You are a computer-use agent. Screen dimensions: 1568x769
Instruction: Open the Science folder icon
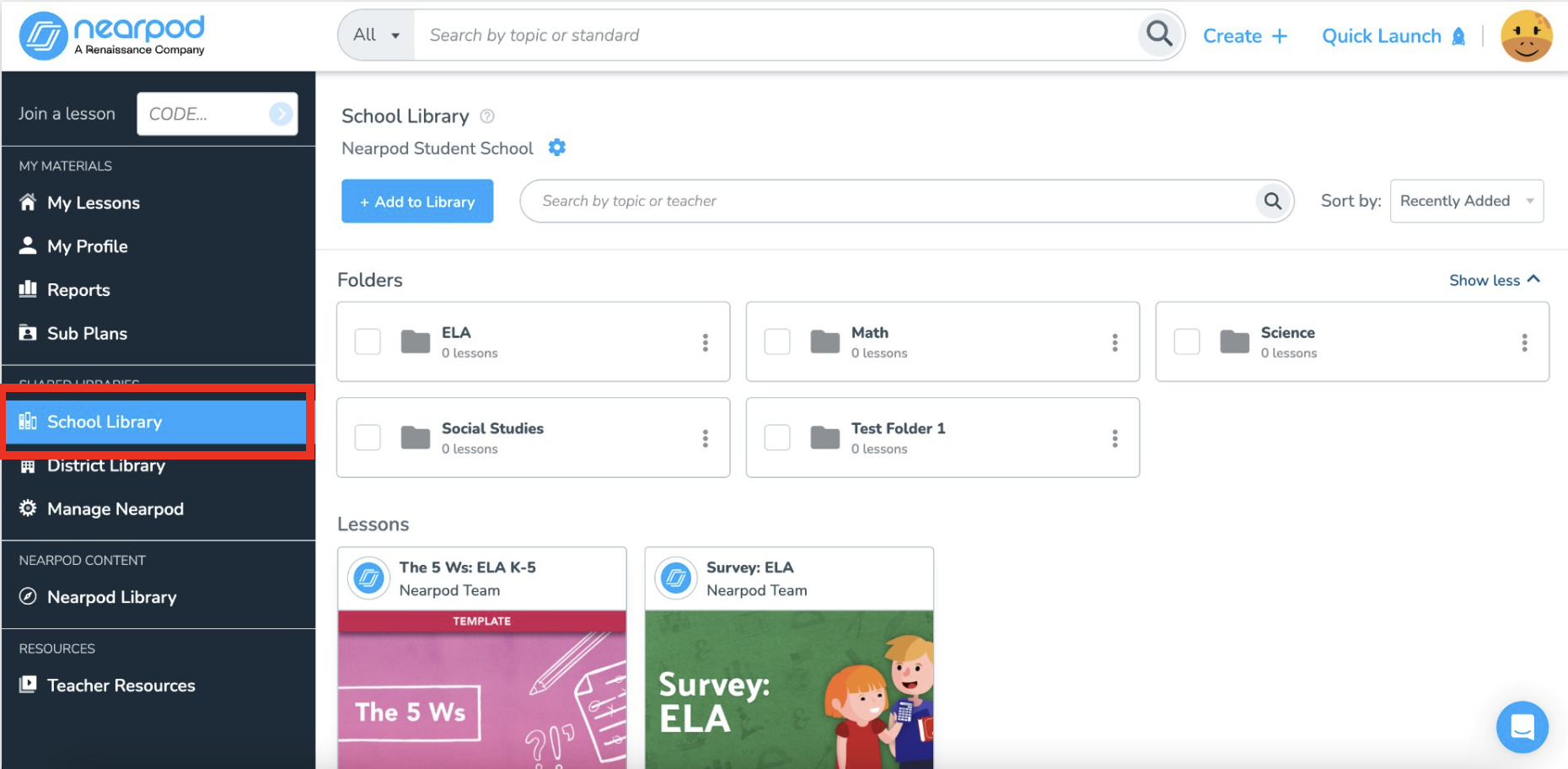click(1234, 341)
